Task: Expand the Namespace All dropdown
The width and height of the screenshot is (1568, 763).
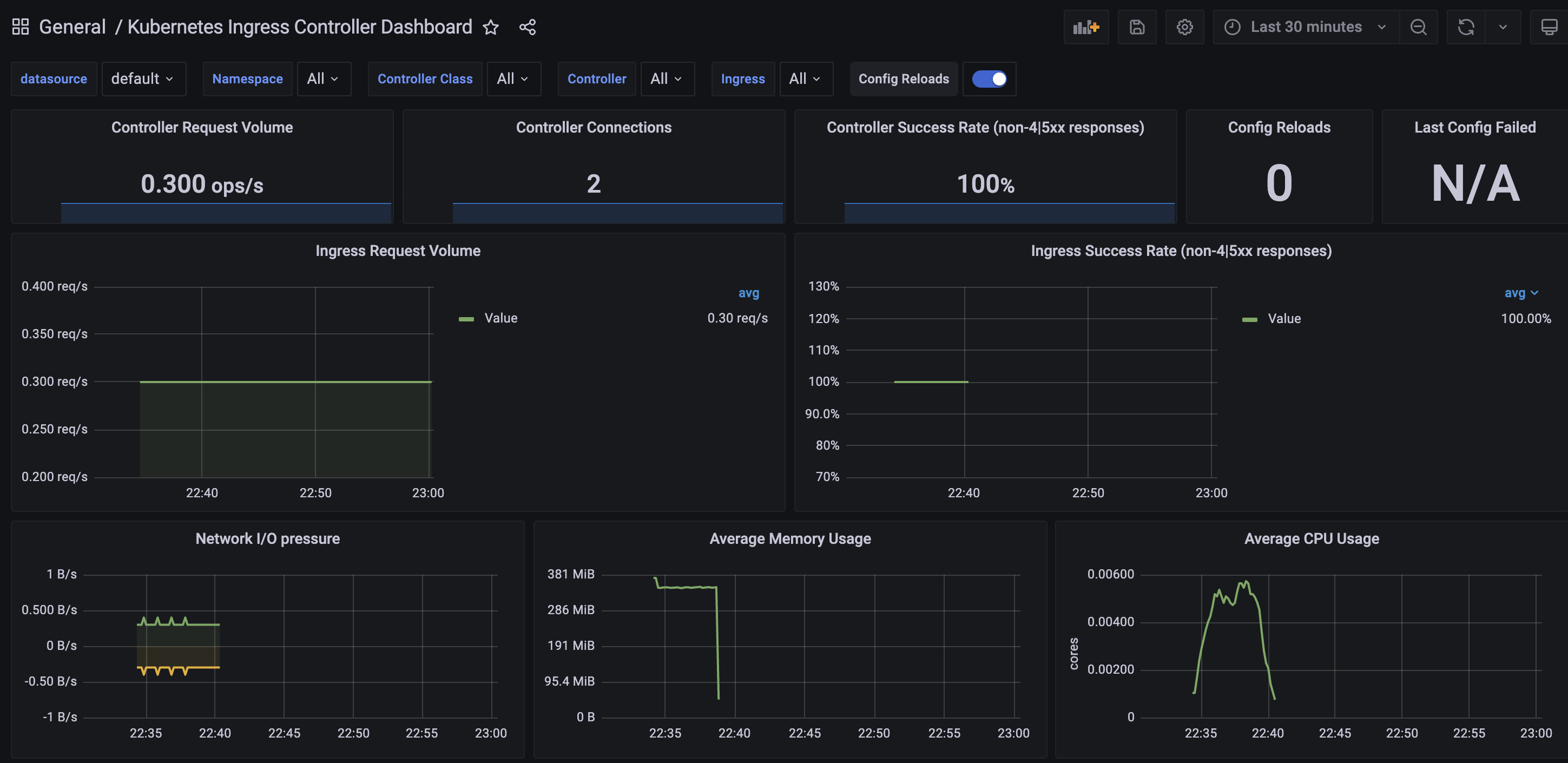Action: coord(323,79)
